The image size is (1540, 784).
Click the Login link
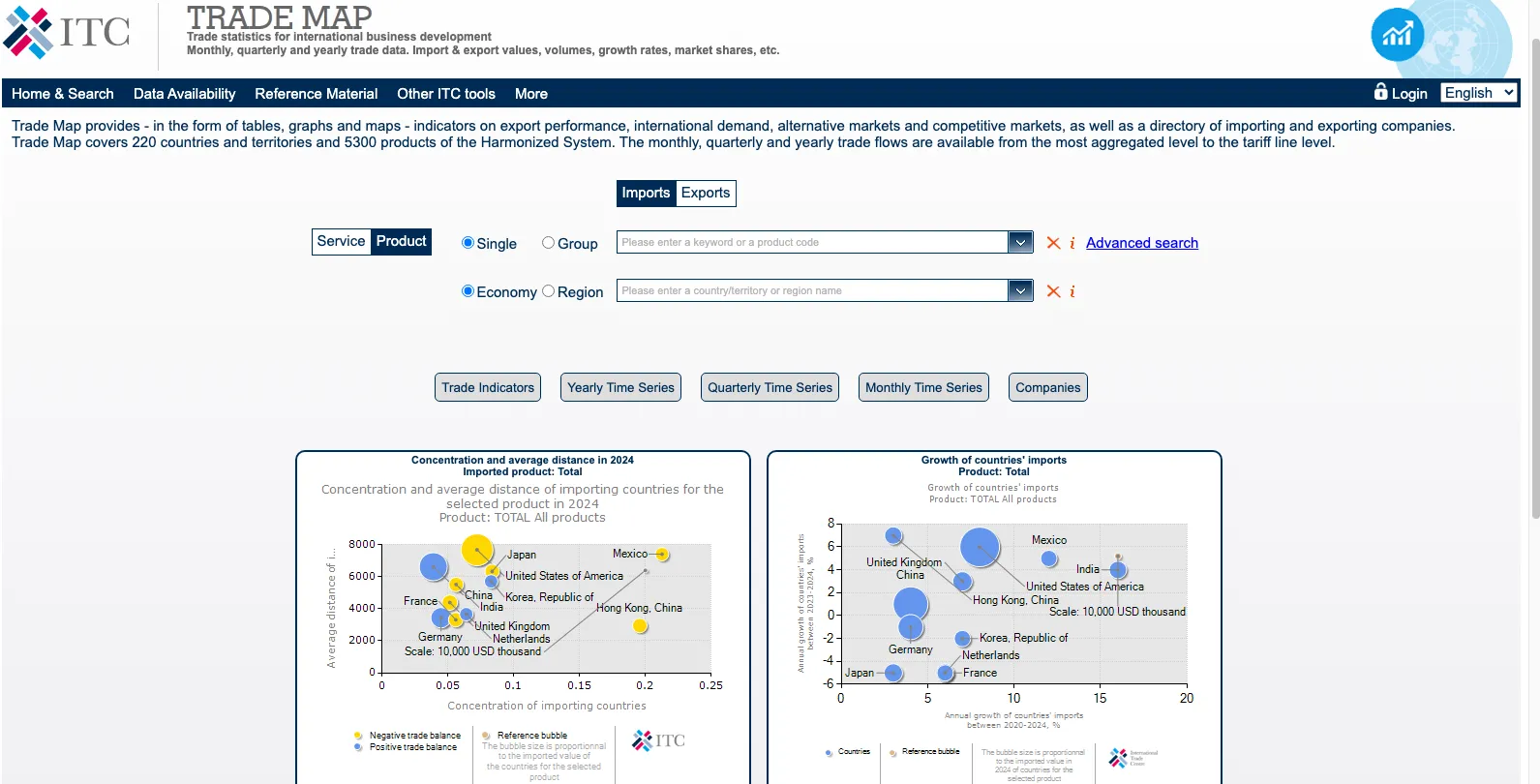(x=1409, y=94)
